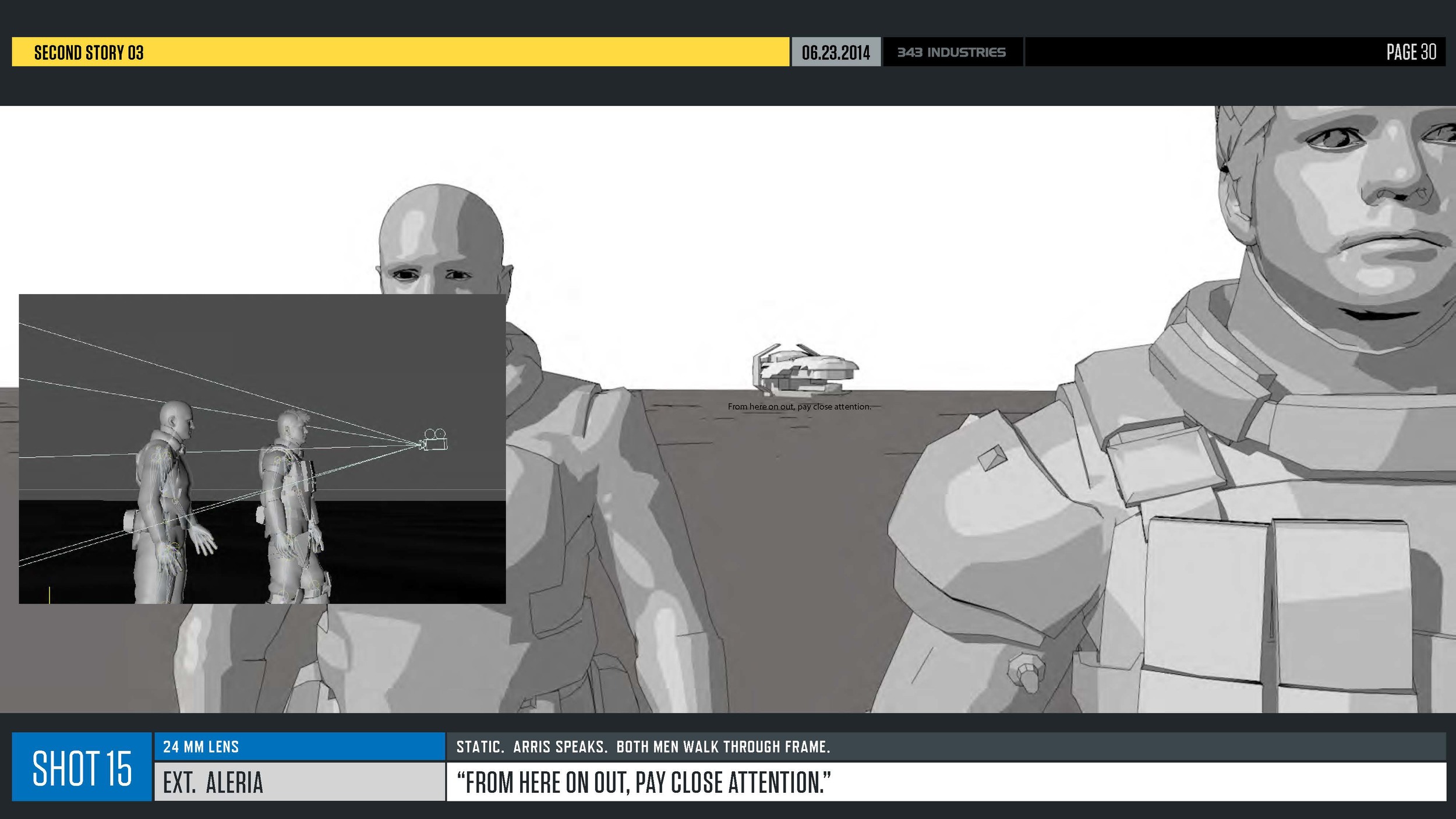Screen dimensions: 1456x819
Task: Click the '24 MM LENS' text
Action: [201, 747]
